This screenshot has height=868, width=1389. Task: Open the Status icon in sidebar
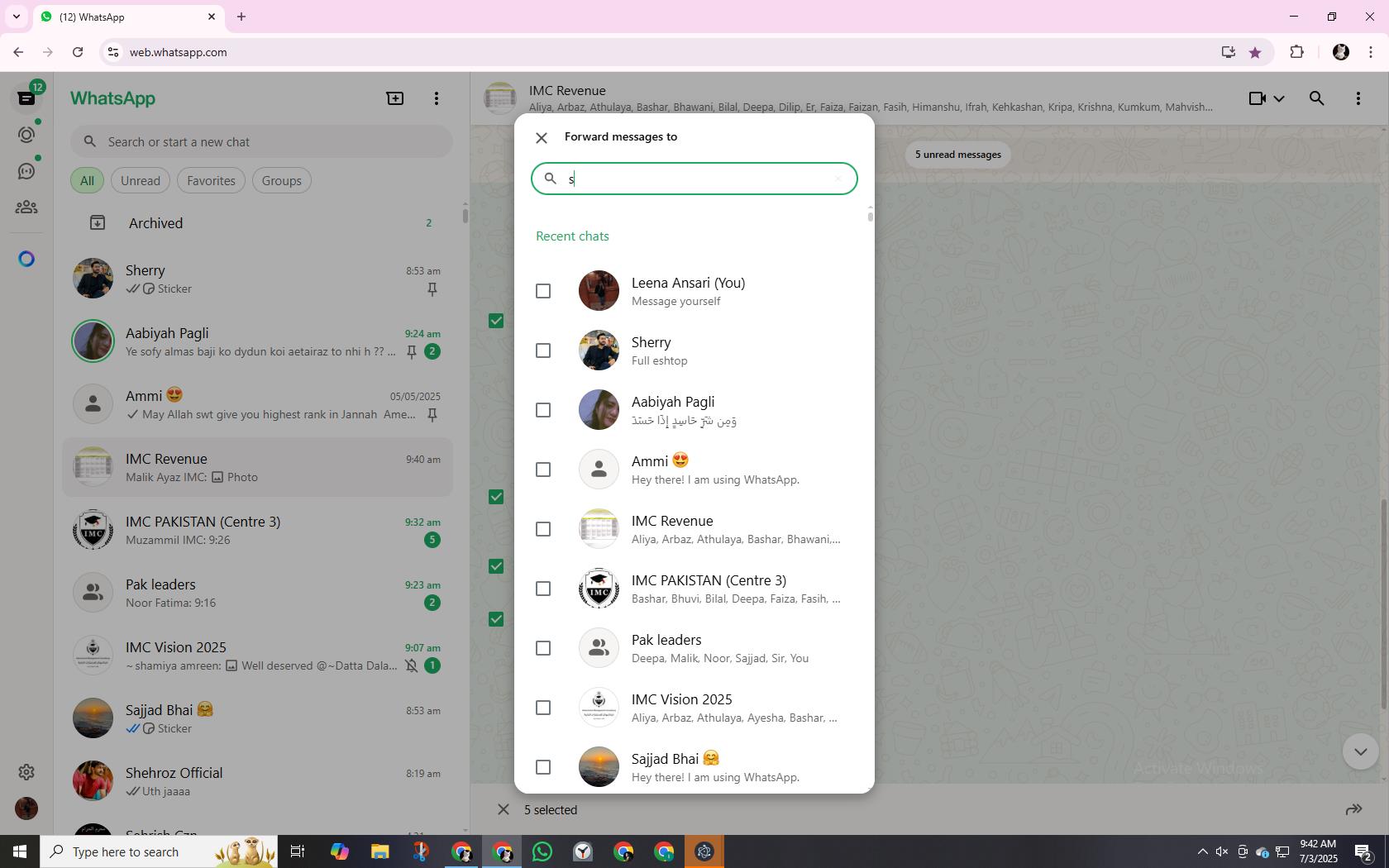click(x=26, y=135)
